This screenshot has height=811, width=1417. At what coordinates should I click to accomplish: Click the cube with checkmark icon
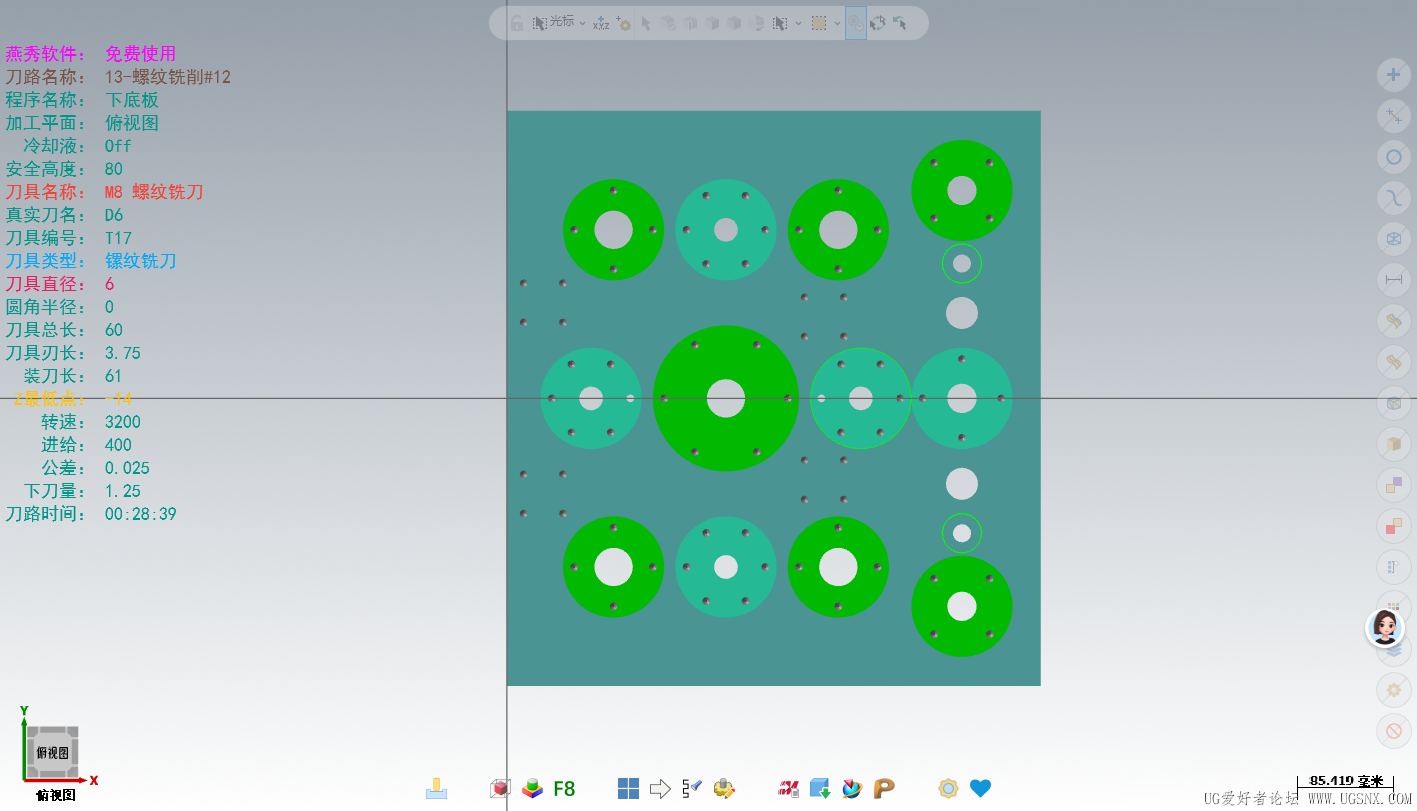pyautogui.click(x=668, y=23)
